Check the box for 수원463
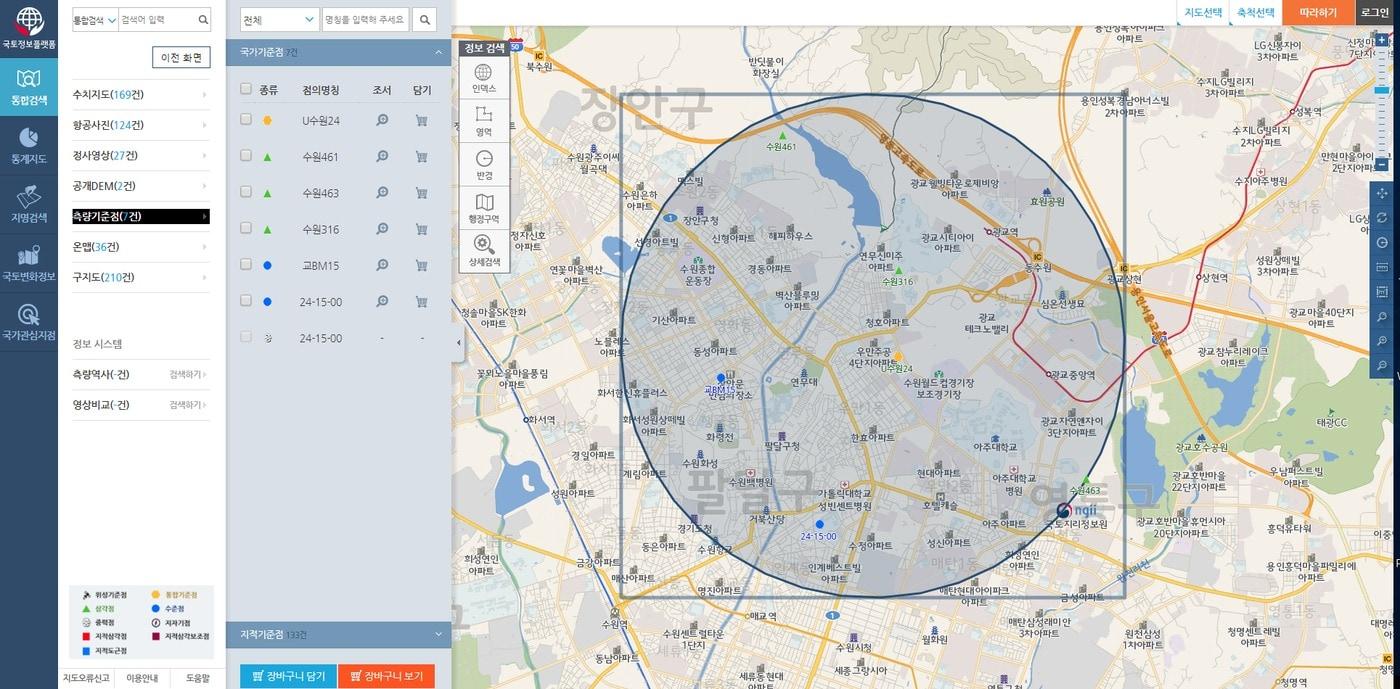The image size is (1400, 689). (x=246, y=192)
